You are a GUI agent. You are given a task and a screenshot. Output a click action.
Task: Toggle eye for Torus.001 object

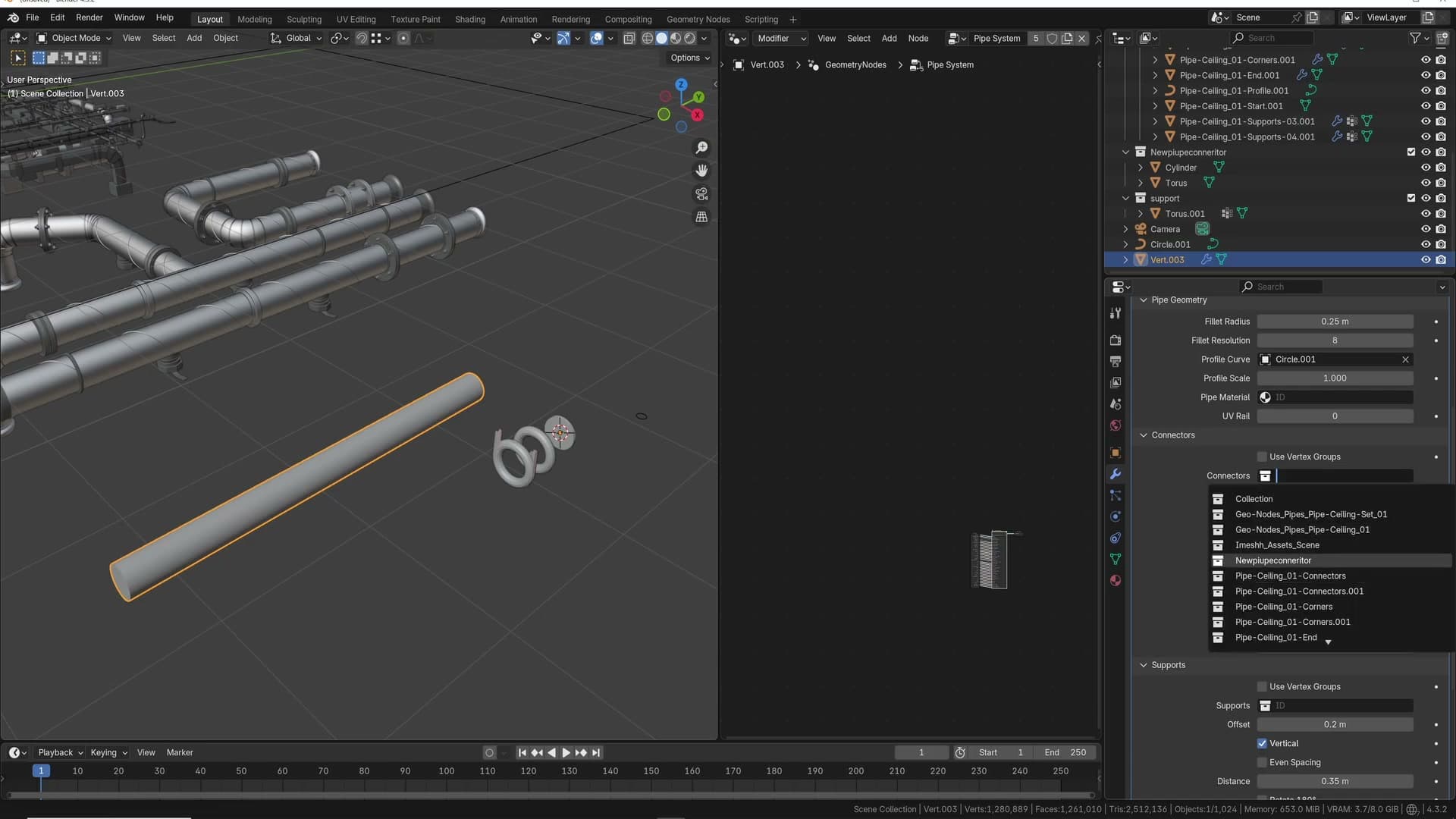point(1426,214)
